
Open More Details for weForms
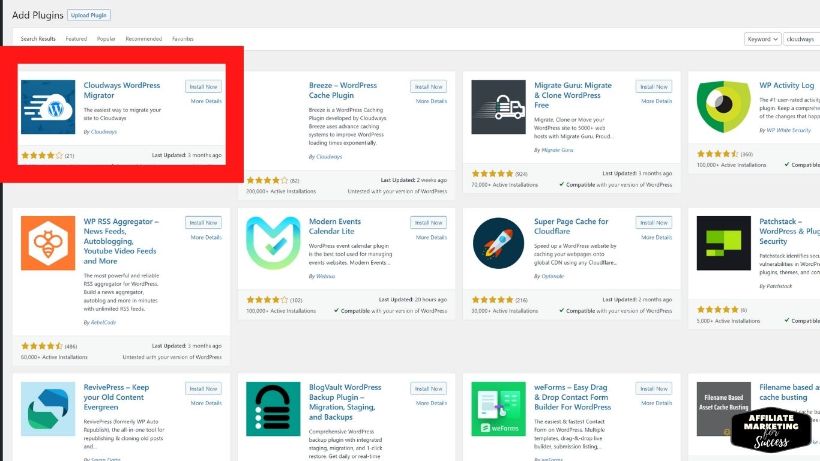point(656,403)
